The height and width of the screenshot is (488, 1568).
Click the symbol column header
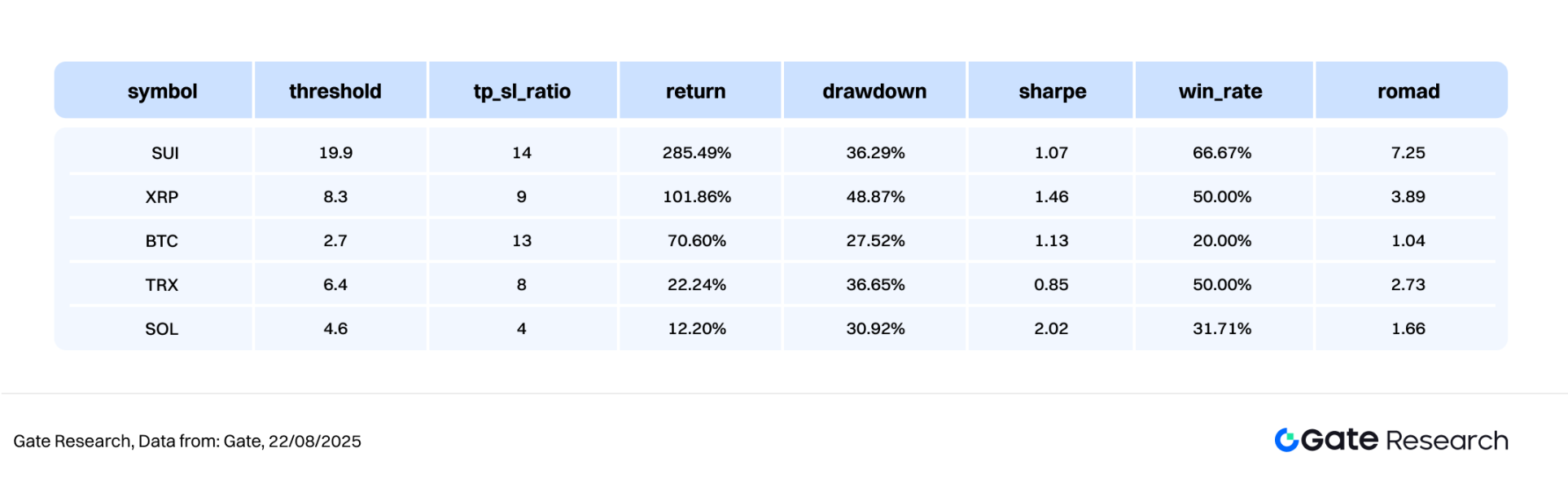162,91
